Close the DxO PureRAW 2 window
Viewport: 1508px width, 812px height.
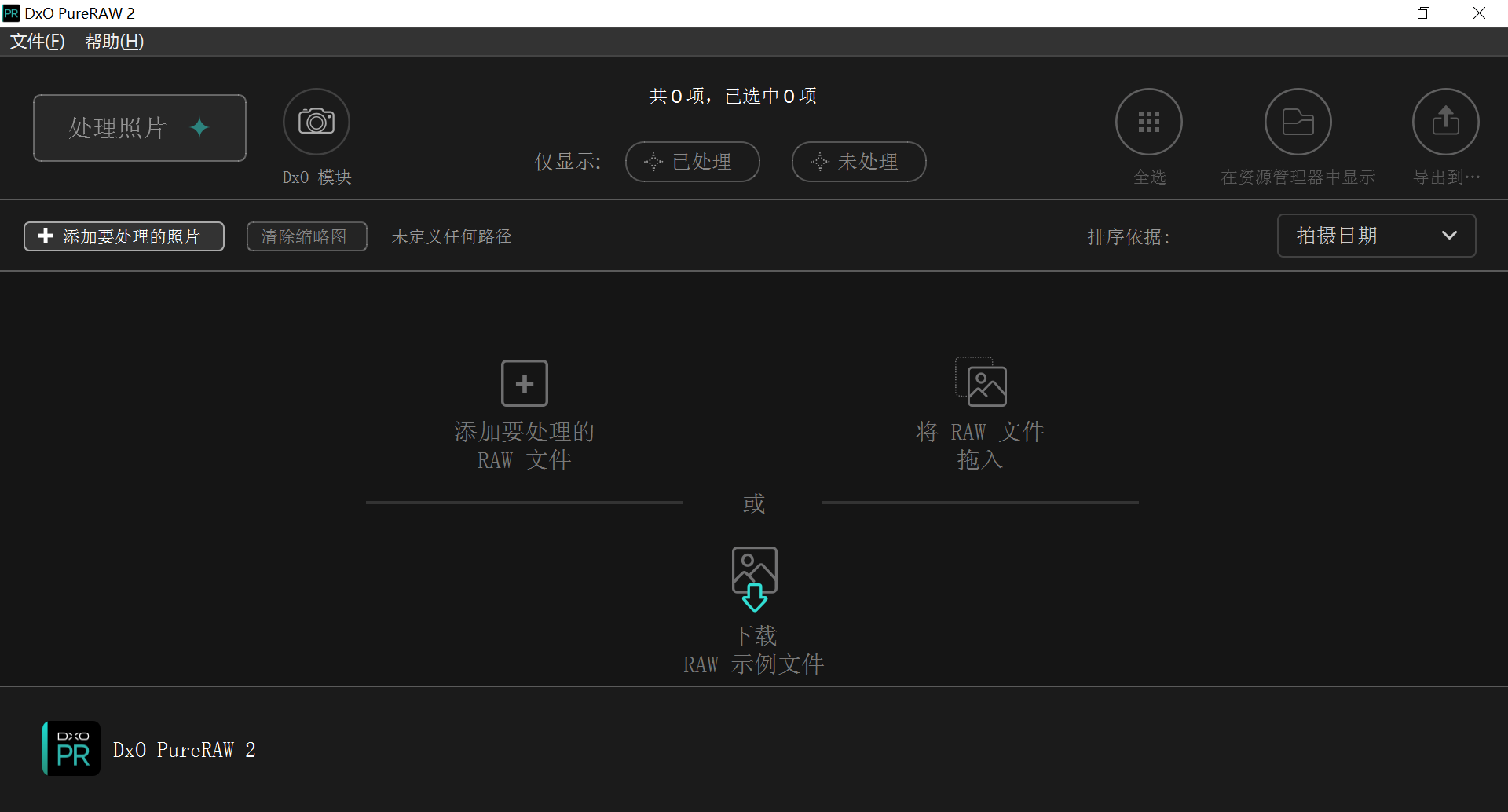pyautogui.click(x=1479, y=13)
